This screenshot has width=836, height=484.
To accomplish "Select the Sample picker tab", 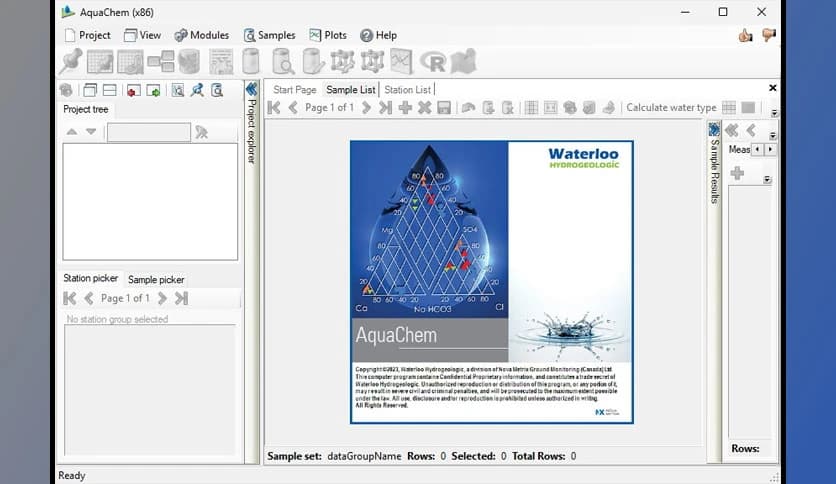I will 156,280.
